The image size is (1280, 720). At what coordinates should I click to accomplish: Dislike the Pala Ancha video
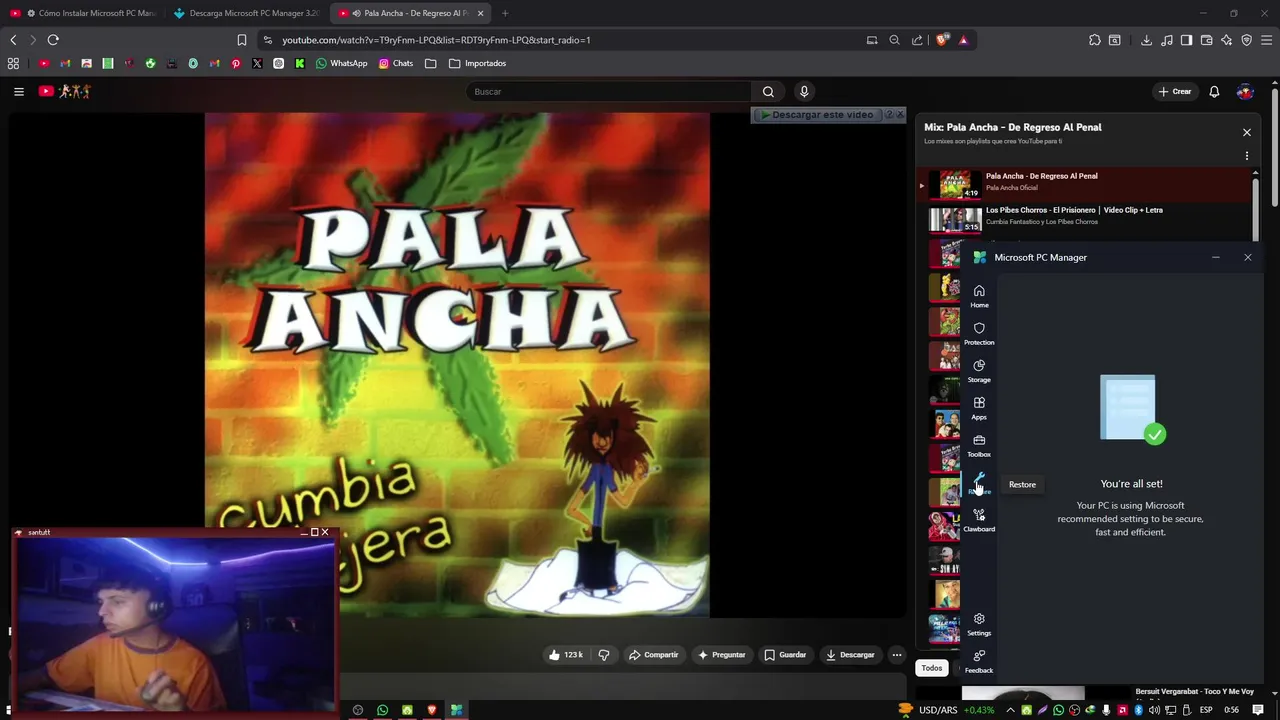click(x=604, y=655)
